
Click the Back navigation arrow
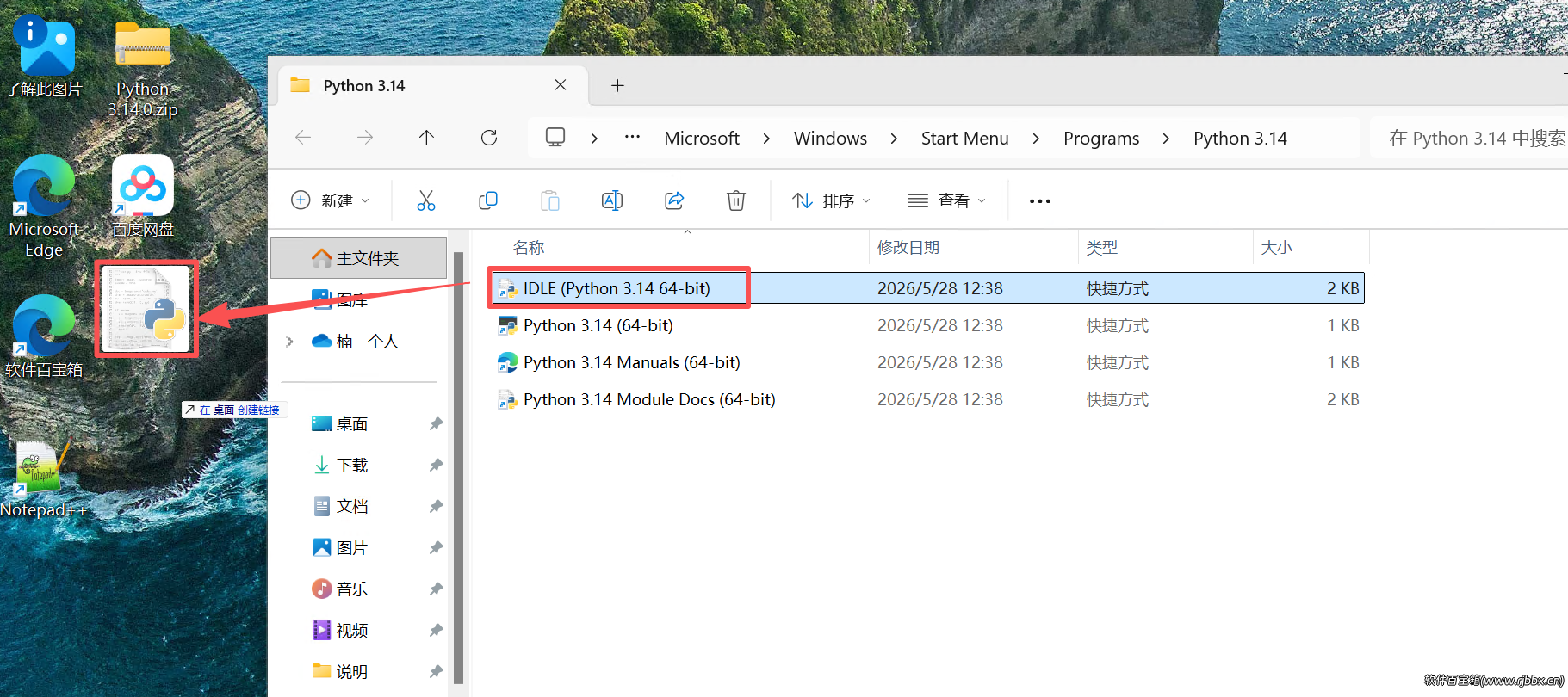pyautogui.click(x=303, y=138)
